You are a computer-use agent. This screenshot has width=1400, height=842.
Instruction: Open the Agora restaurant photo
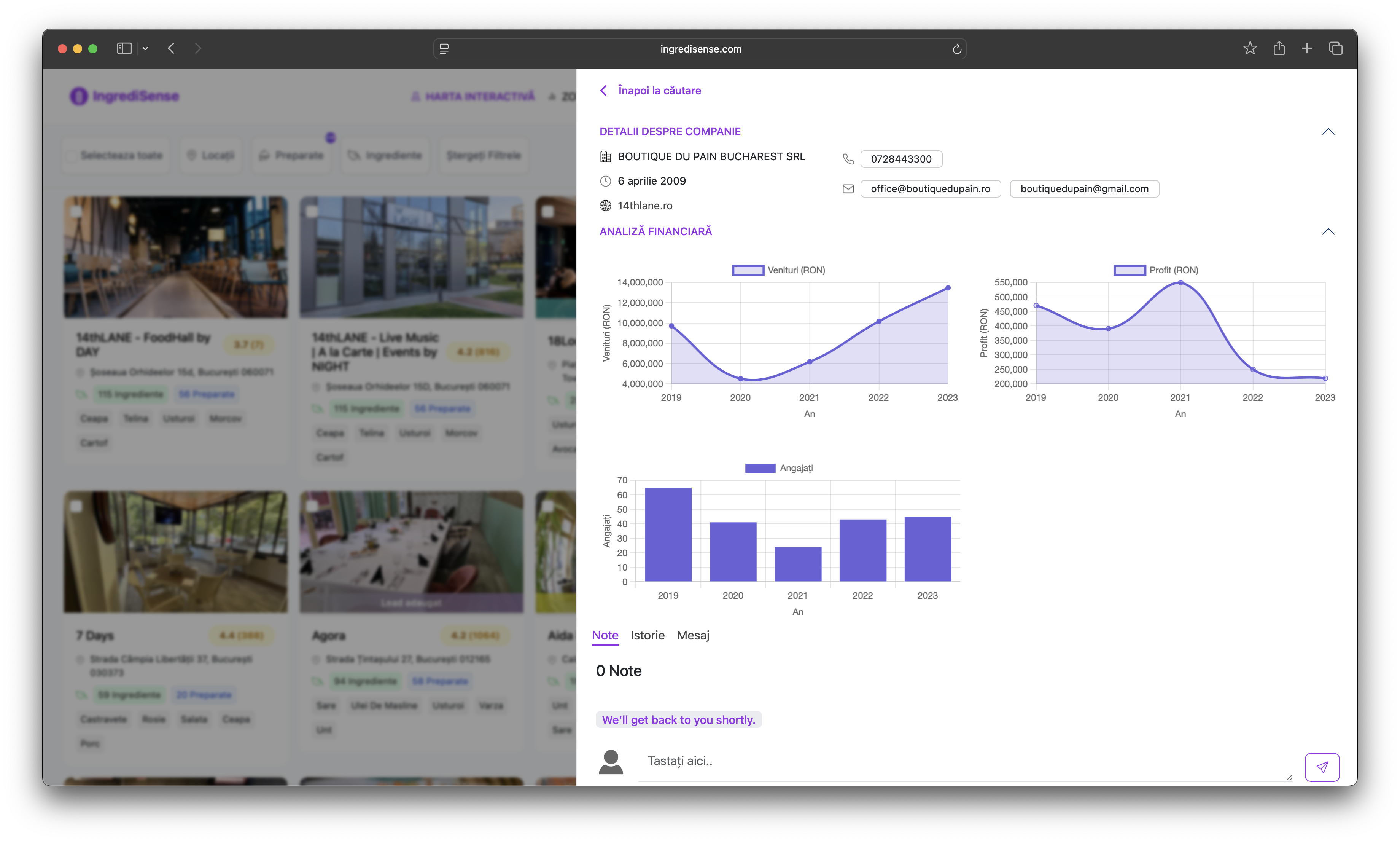coord(412,552)
